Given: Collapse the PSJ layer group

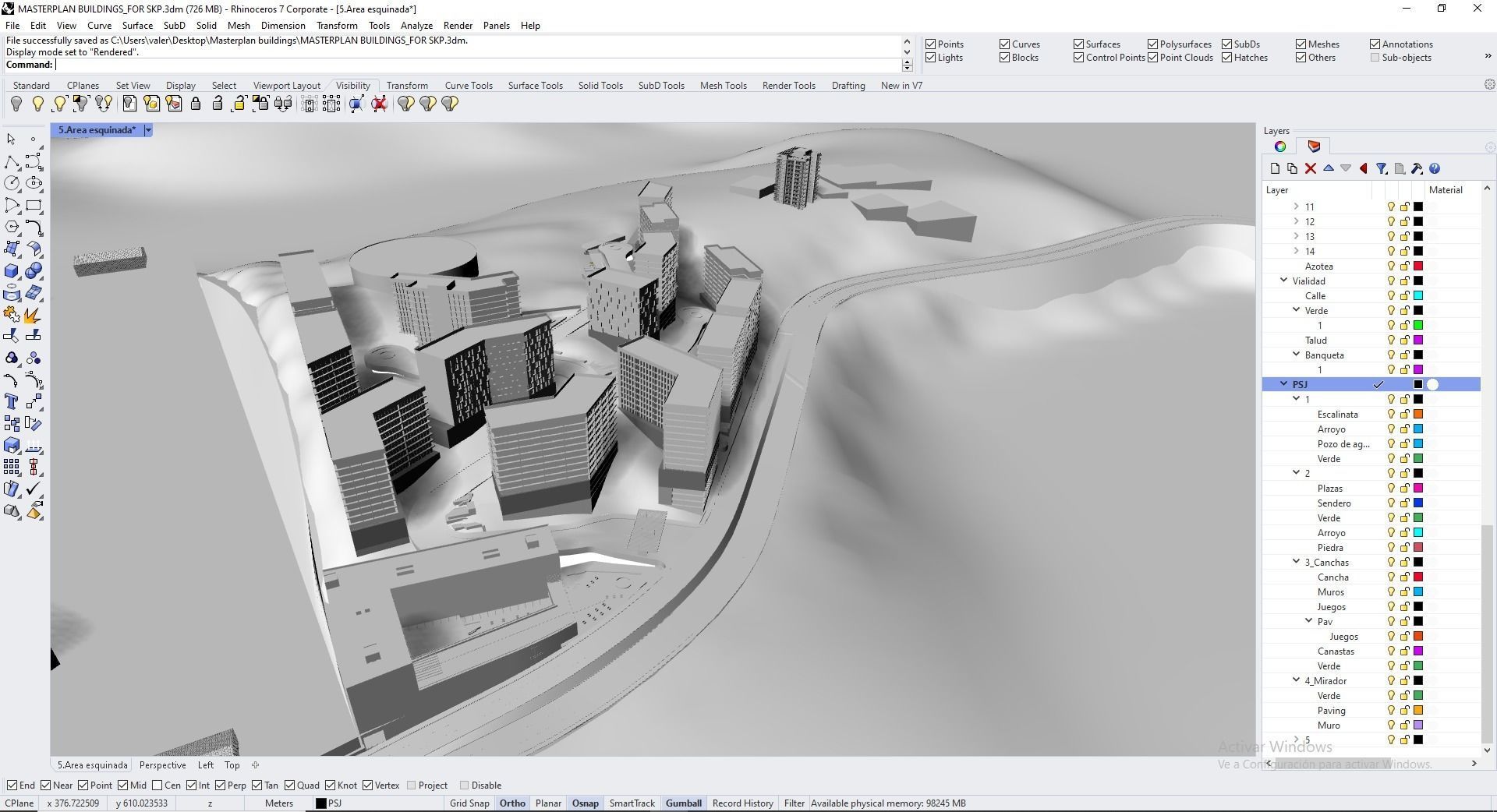Looking at the screenshot, I should [1283, 385].
